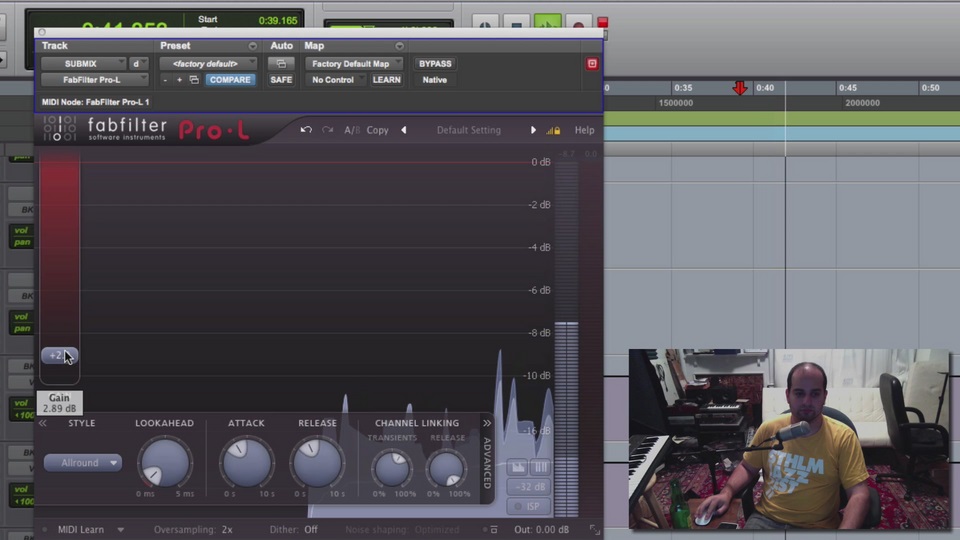Click Copy to copy A/B state
This screenshot has height=540, width=960.
pos(377,130)
